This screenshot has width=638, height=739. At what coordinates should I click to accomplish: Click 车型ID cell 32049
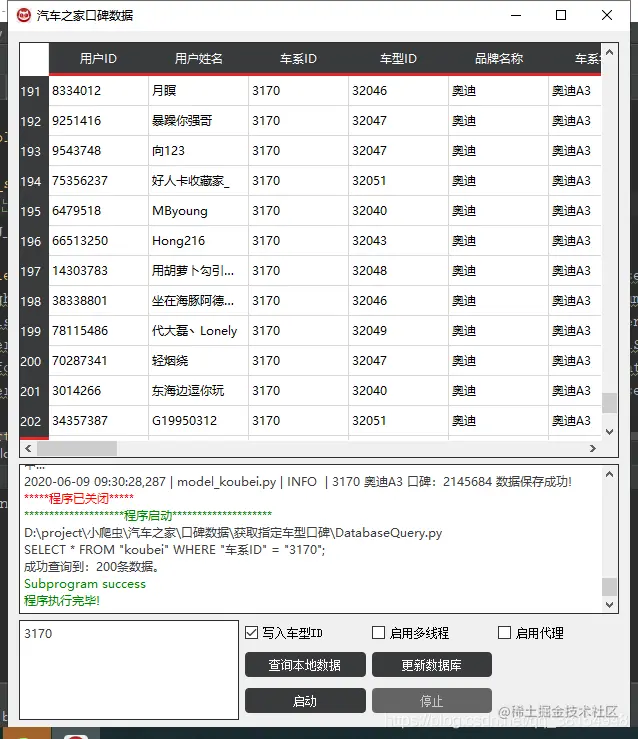click(x=398, y=331)
